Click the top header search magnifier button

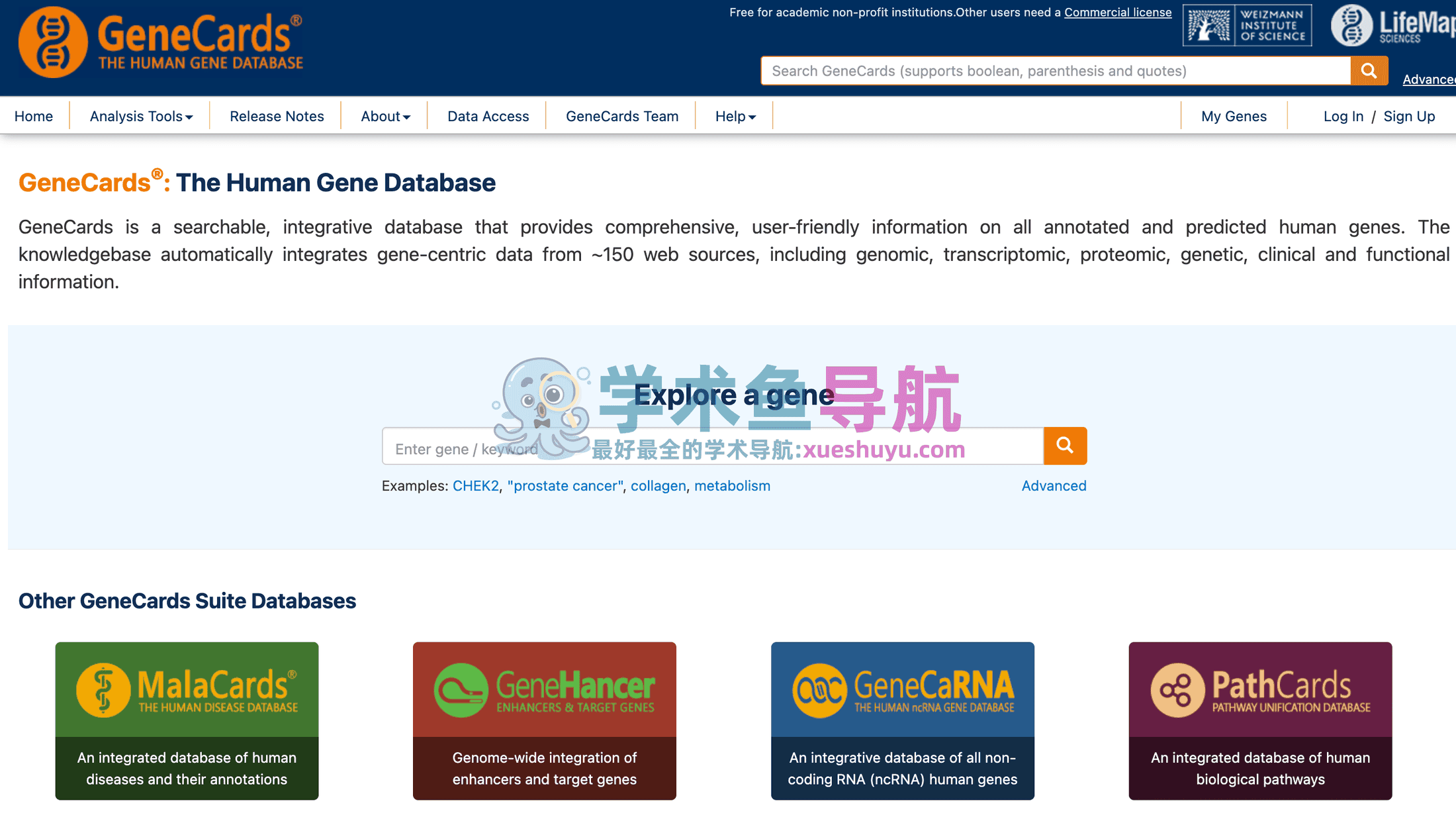pos(1369,71)
